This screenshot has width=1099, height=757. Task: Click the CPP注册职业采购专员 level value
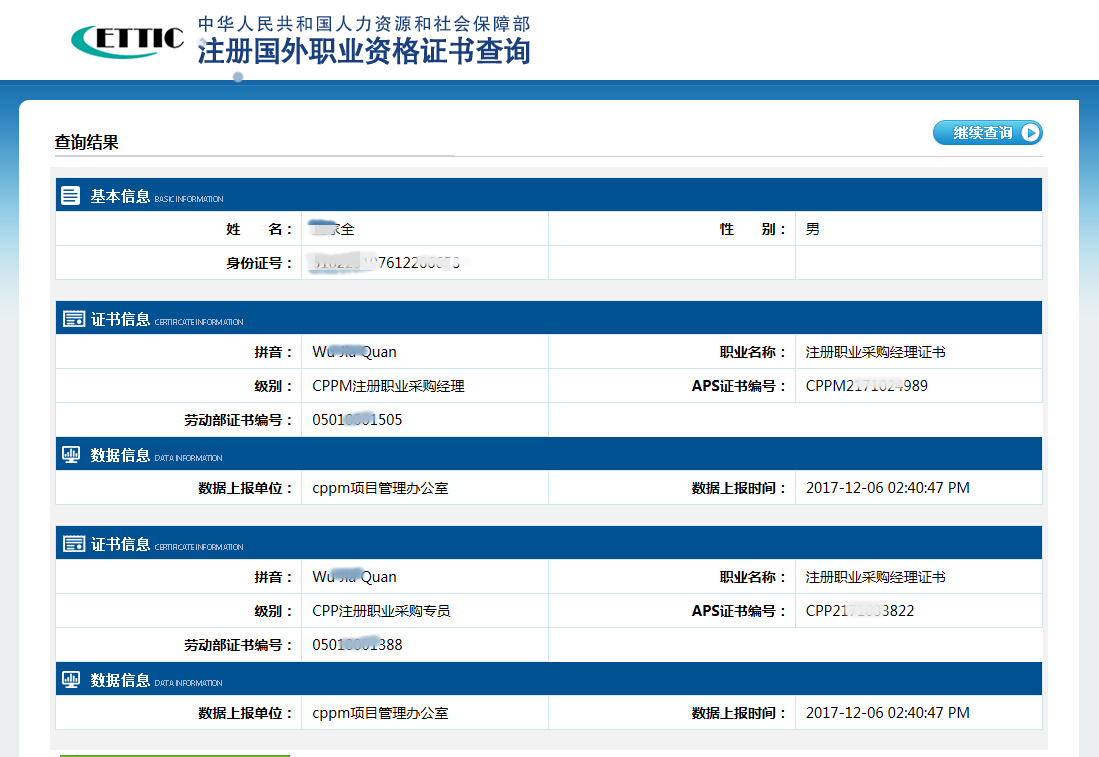tap(381, 611)
